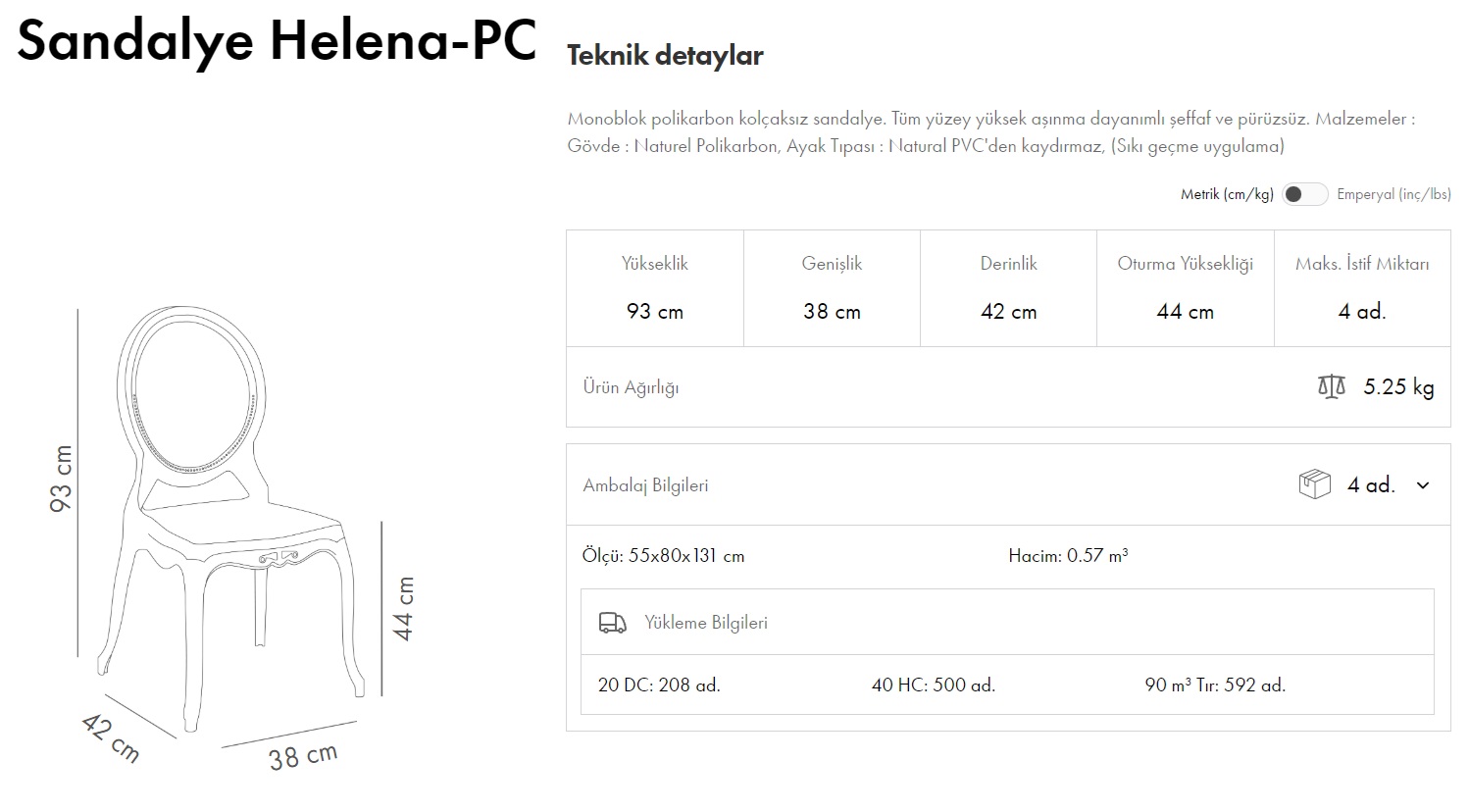The height and width of the screenshot is (812, 1468).
Task: Select the Teknik detaylar section heading
Action: coord(666,55)
